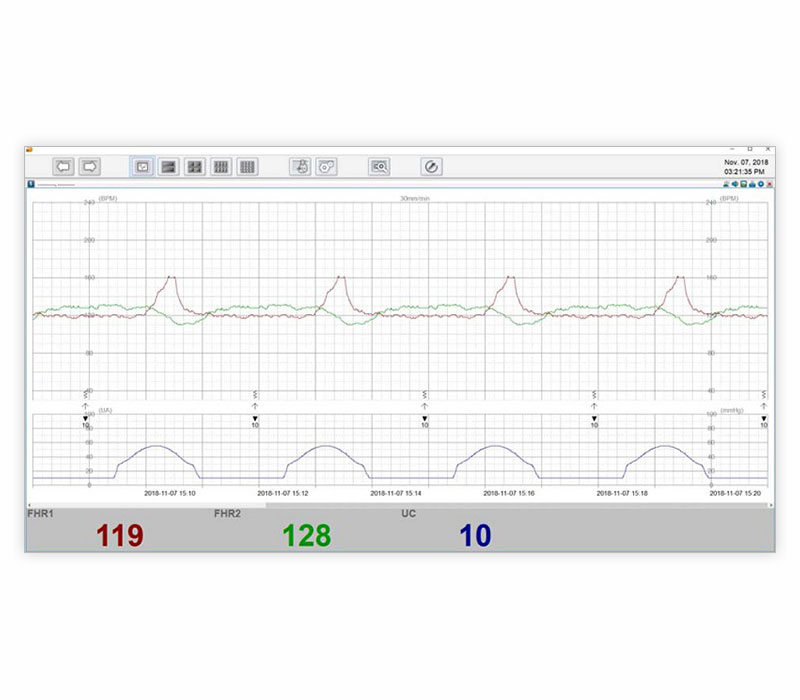Image resolution: width=800 pixels, height=700 pixels.
Task: Click the round pen edit icon
Action: (x=431, y=167)
